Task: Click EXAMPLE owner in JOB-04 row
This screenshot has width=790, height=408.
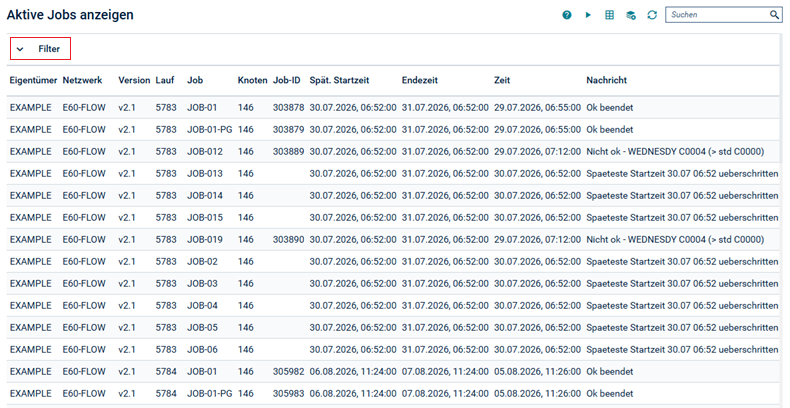Action: [31, 305]
